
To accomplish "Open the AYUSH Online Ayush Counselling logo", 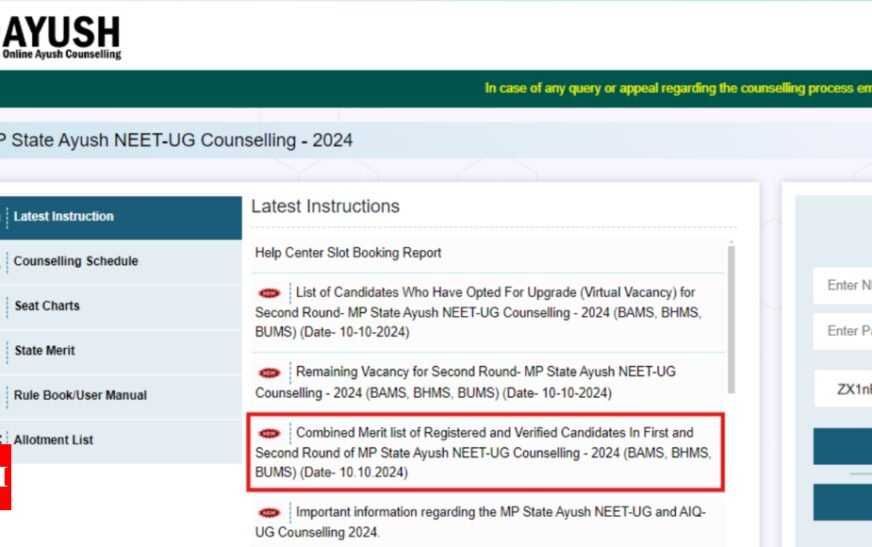I will coord(61,37).
